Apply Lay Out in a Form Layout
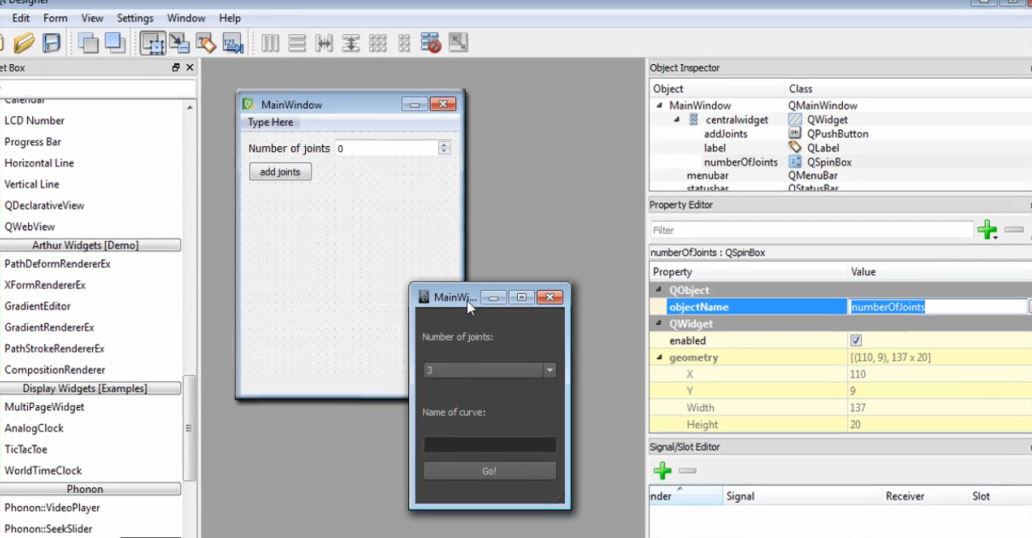 (x=404, y=43)
